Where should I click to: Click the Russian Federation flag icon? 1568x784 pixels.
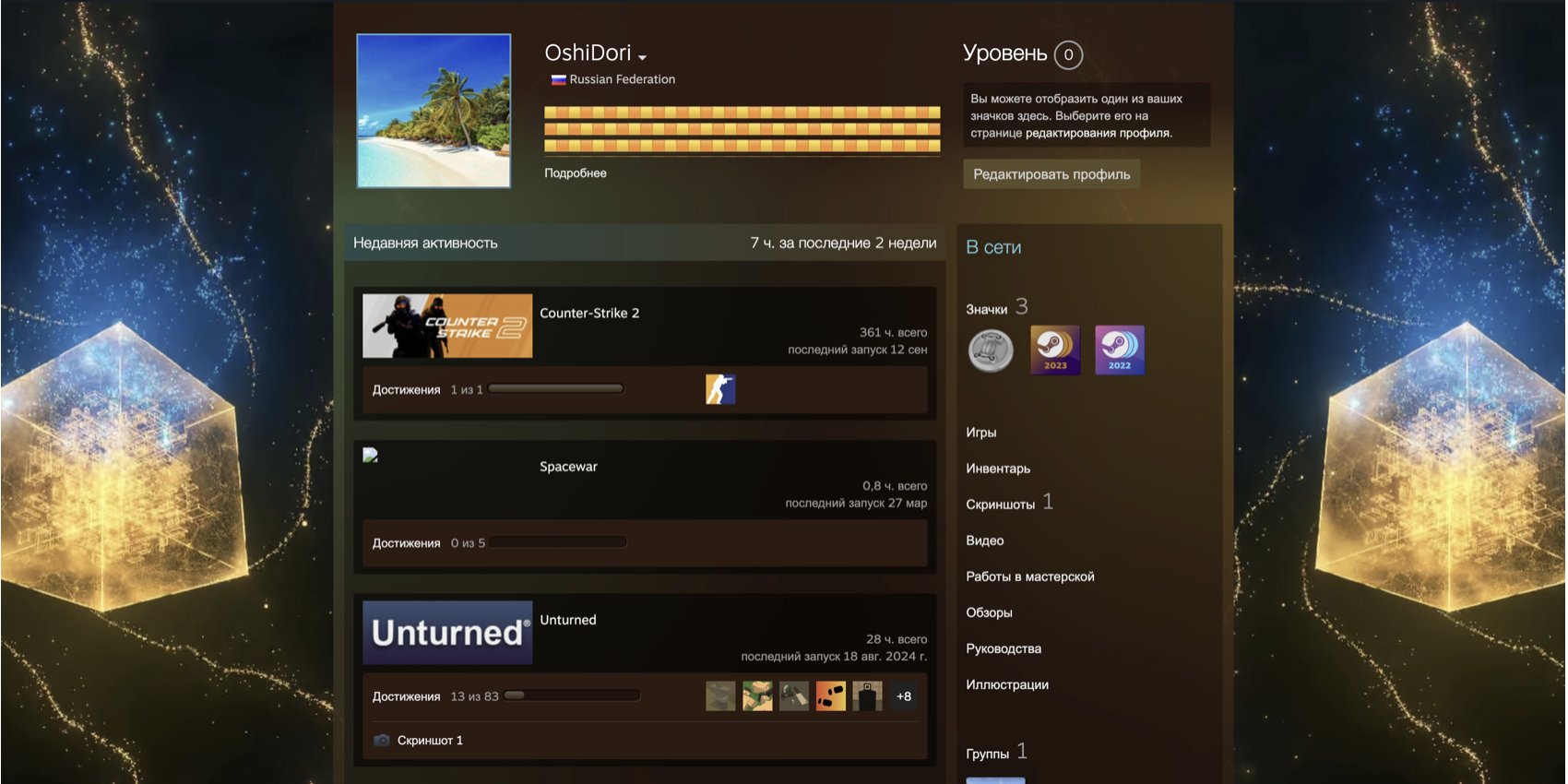tap(558, 79)
